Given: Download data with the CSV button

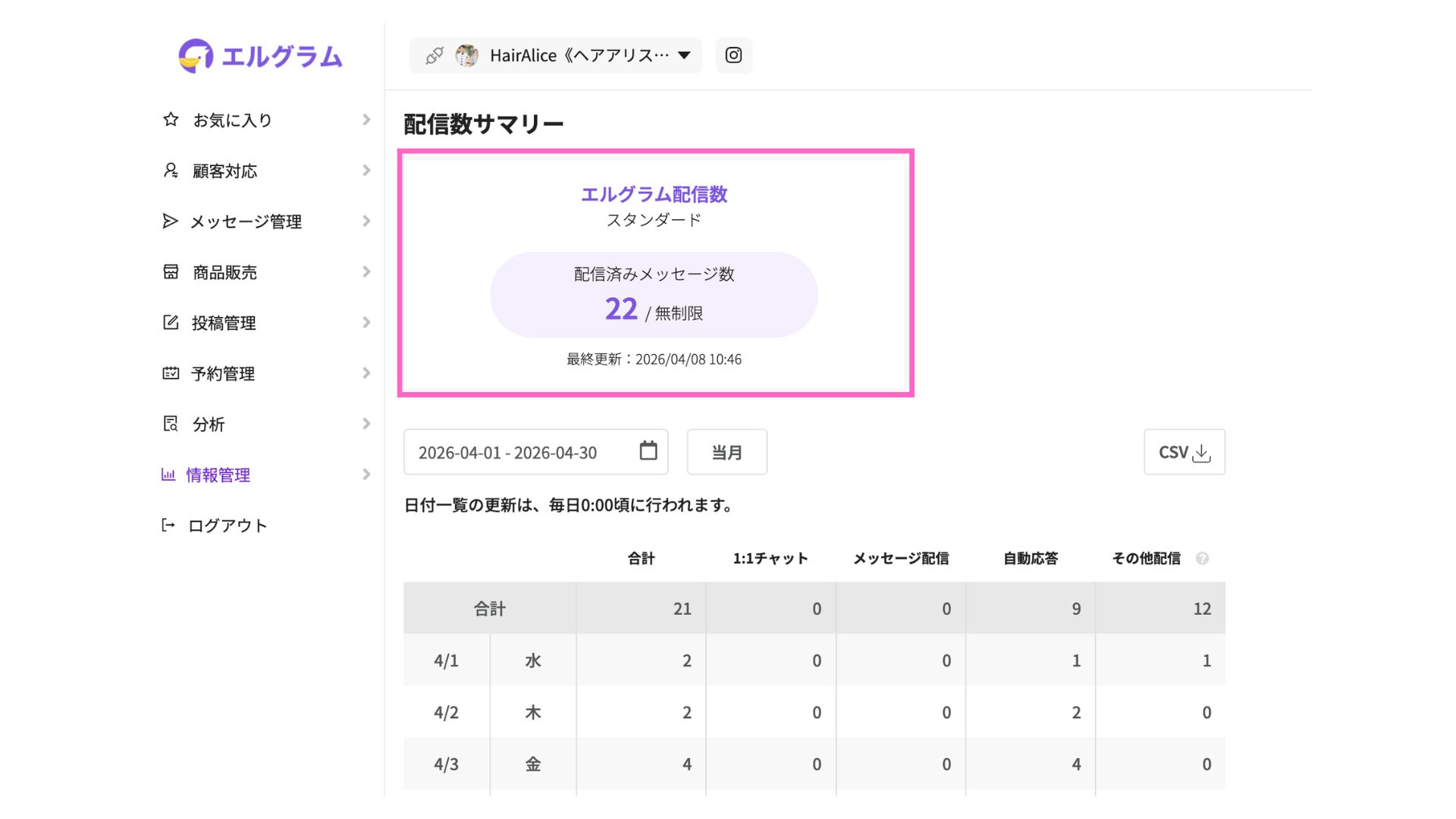Looking at the screenshot, I should click(x=1184, y=453).
